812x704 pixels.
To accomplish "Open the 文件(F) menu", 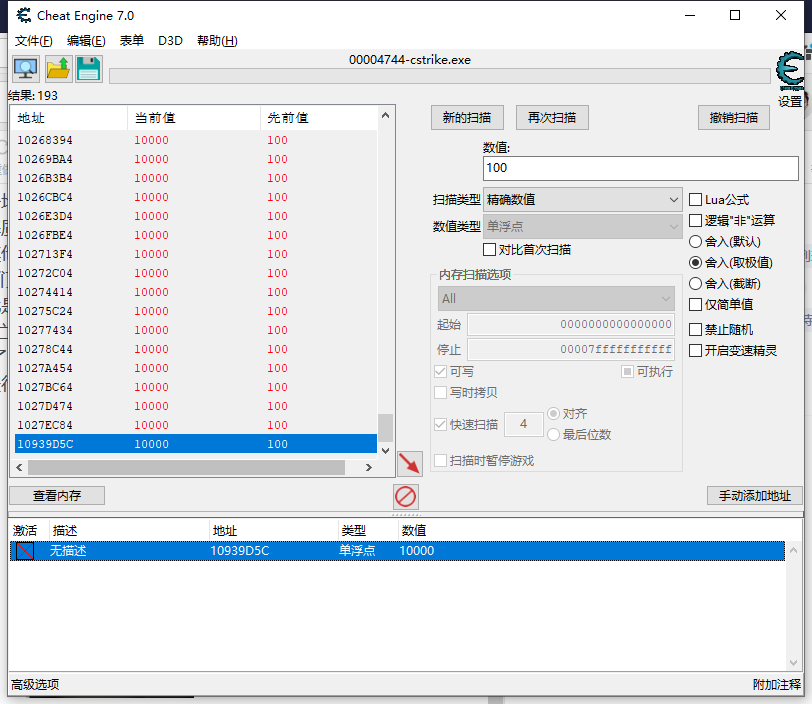I will click(x=34, y=41).
